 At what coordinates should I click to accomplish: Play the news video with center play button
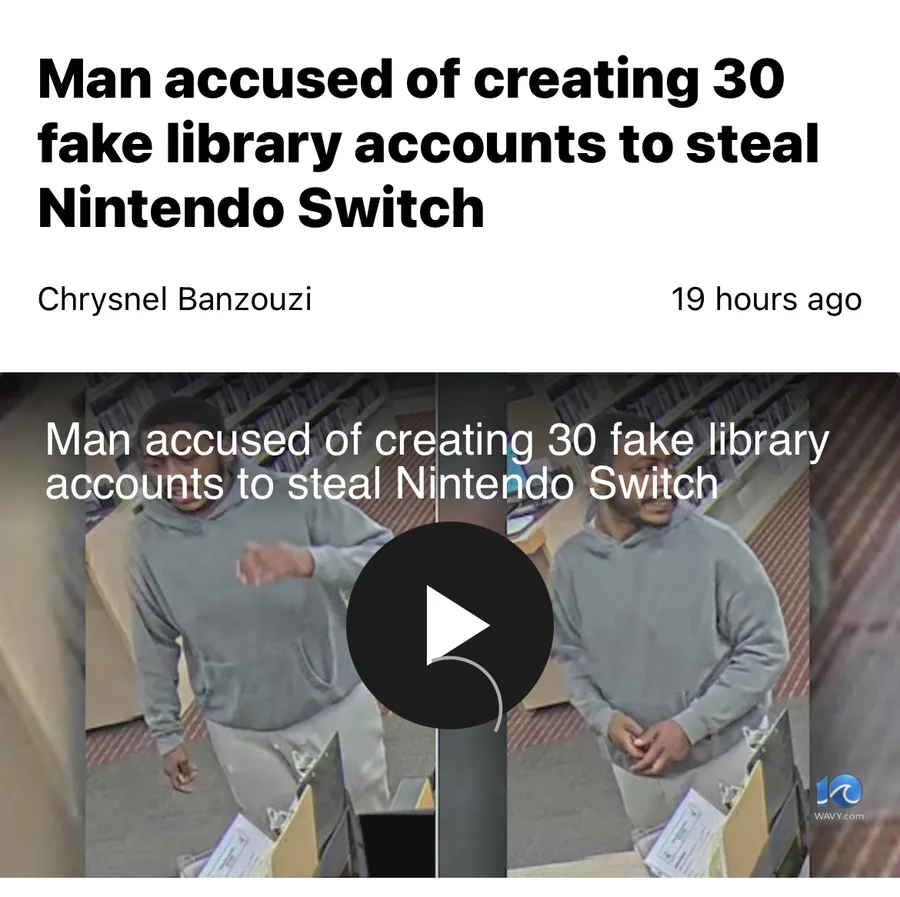click(449, 626)
